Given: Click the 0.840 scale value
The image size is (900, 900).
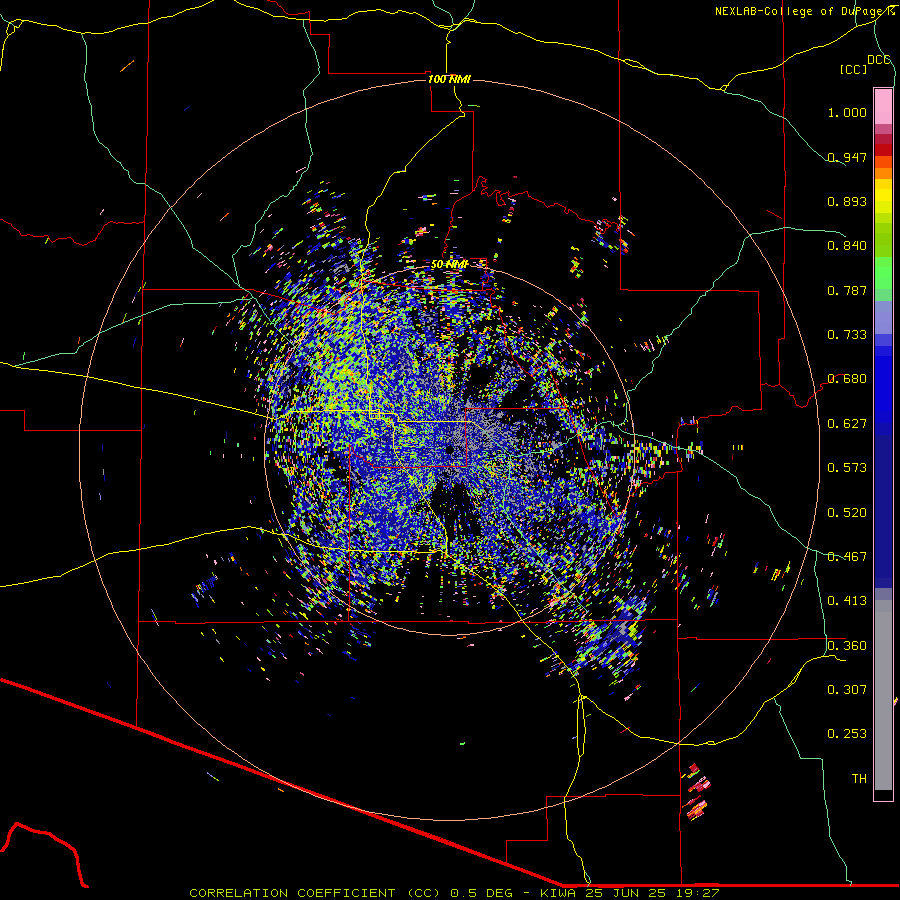Looking at the screenshot, I should tap(847, 246).
